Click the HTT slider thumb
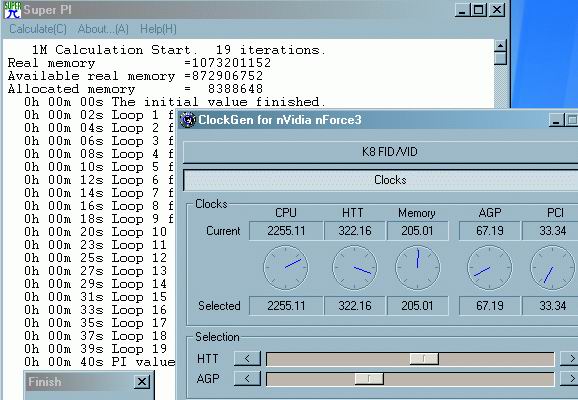Image resolution: width=578 pixels, height=400 pixels. (x=424, y=358)
